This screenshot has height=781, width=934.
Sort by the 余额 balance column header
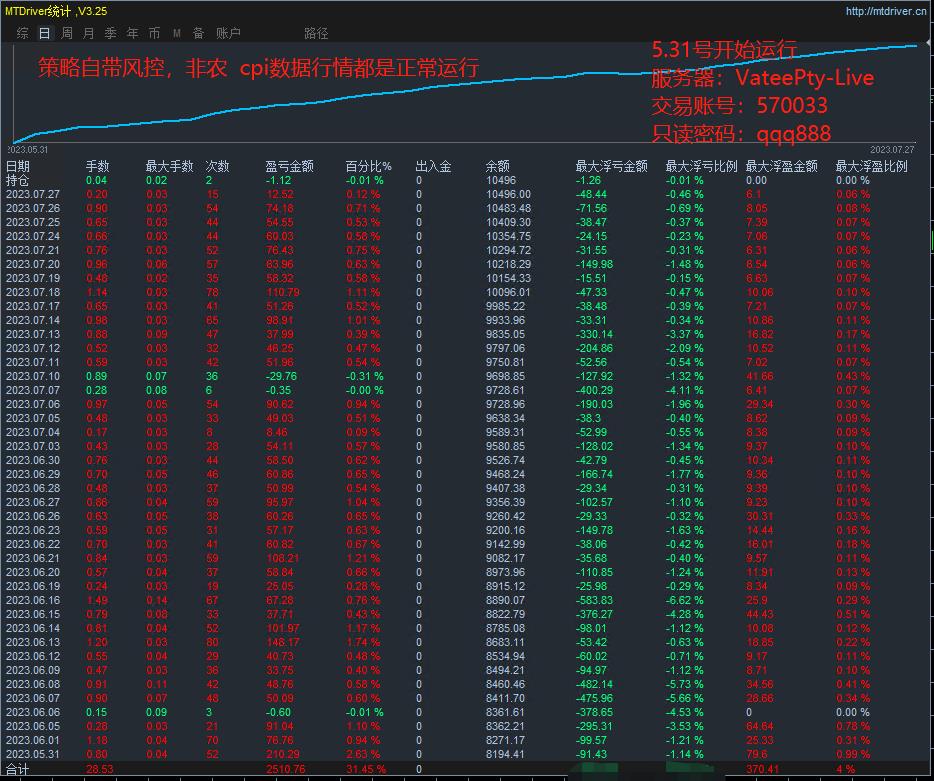click(497, 167)
